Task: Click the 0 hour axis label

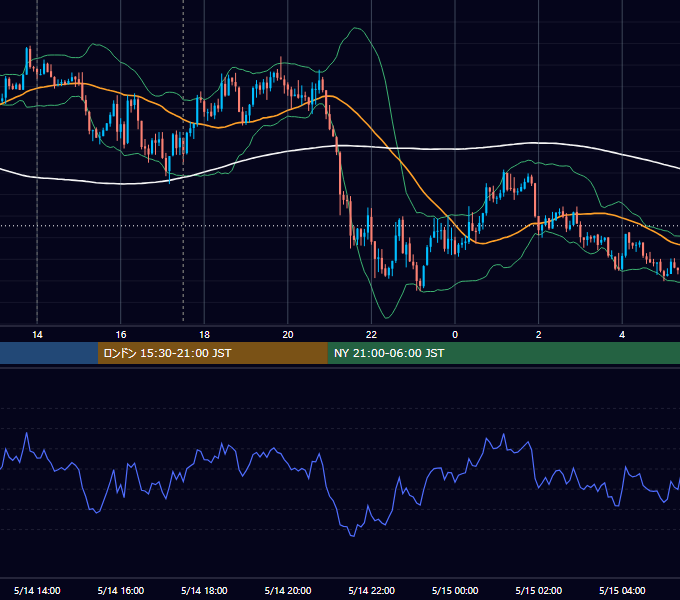Action: [x=455, y=335]
